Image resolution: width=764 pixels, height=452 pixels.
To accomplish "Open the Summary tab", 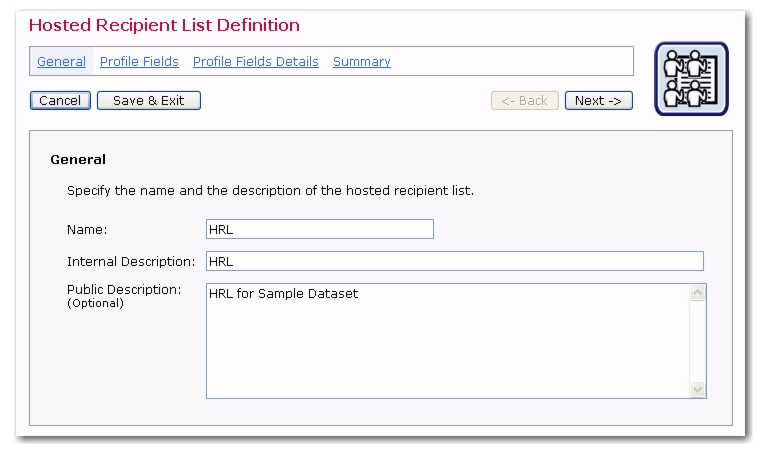I will click(362, 62).
